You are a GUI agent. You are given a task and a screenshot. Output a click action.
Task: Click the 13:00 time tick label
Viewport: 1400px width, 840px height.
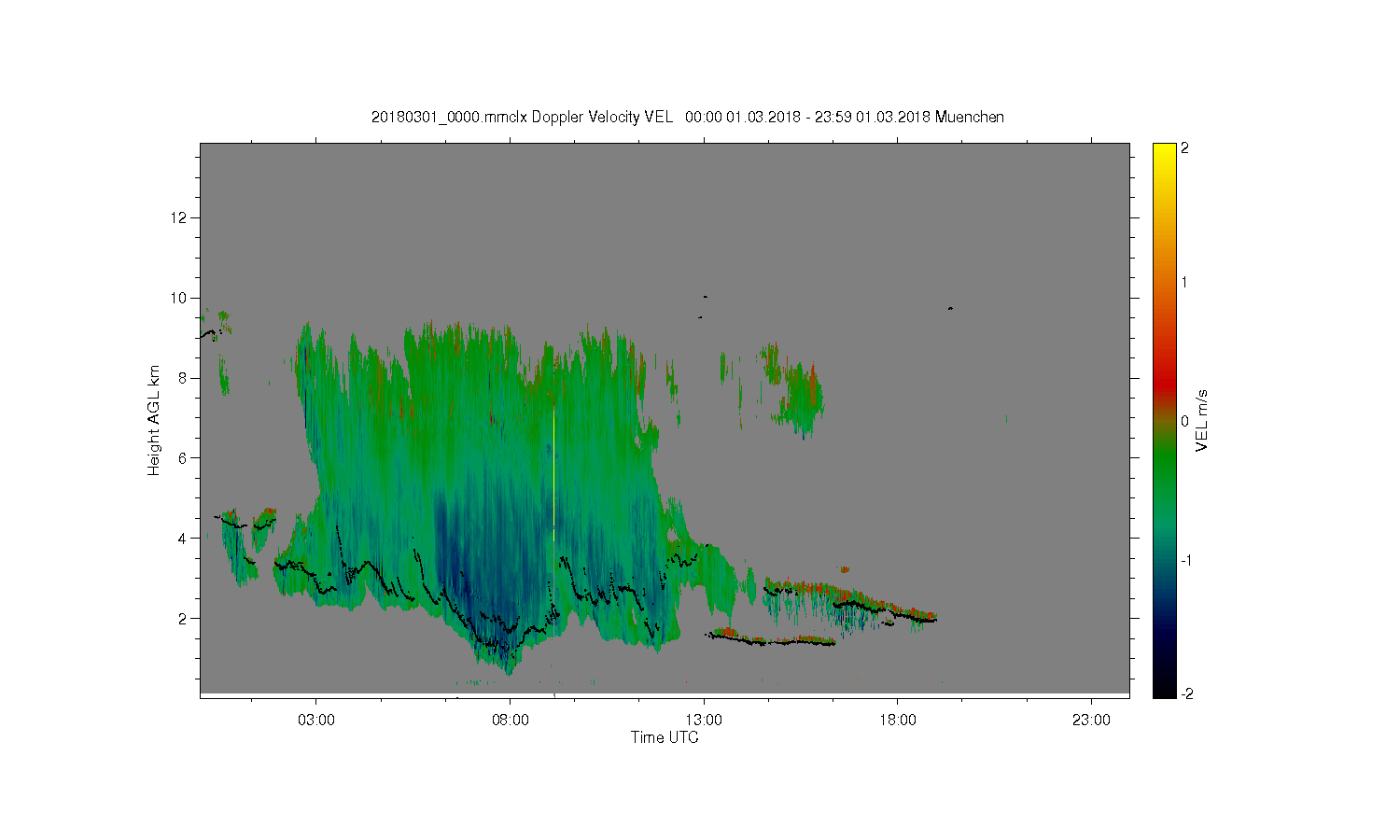(x=704, y=720)
